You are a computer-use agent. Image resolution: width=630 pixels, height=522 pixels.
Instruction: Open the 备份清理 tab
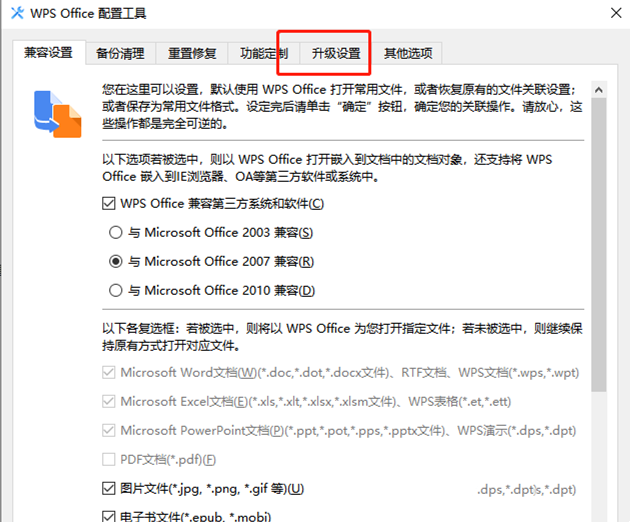pos(120,53)
